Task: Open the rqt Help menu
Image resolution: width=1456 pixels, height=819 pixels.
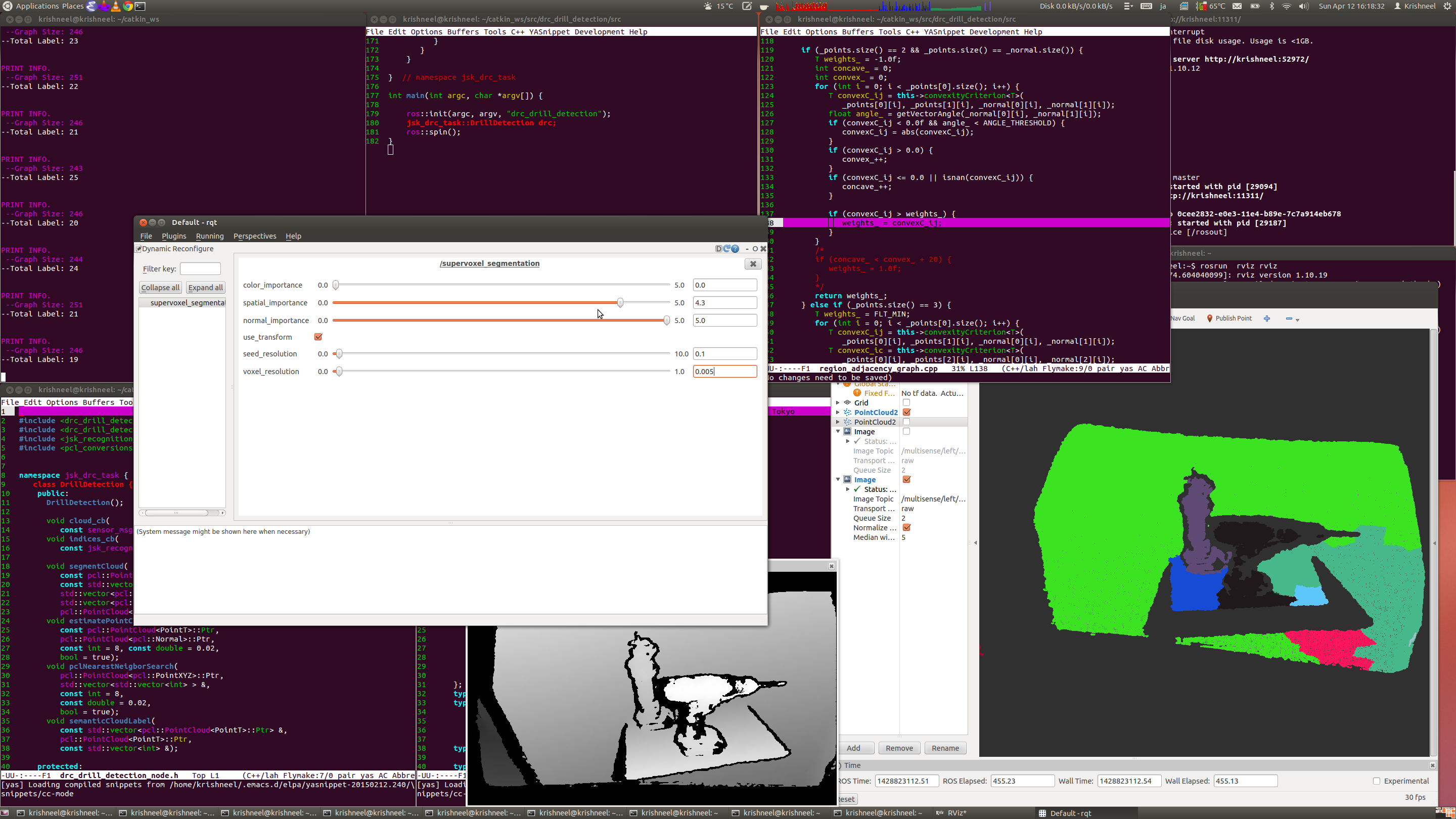Action: pyautogui.click(x=293, y=236)
